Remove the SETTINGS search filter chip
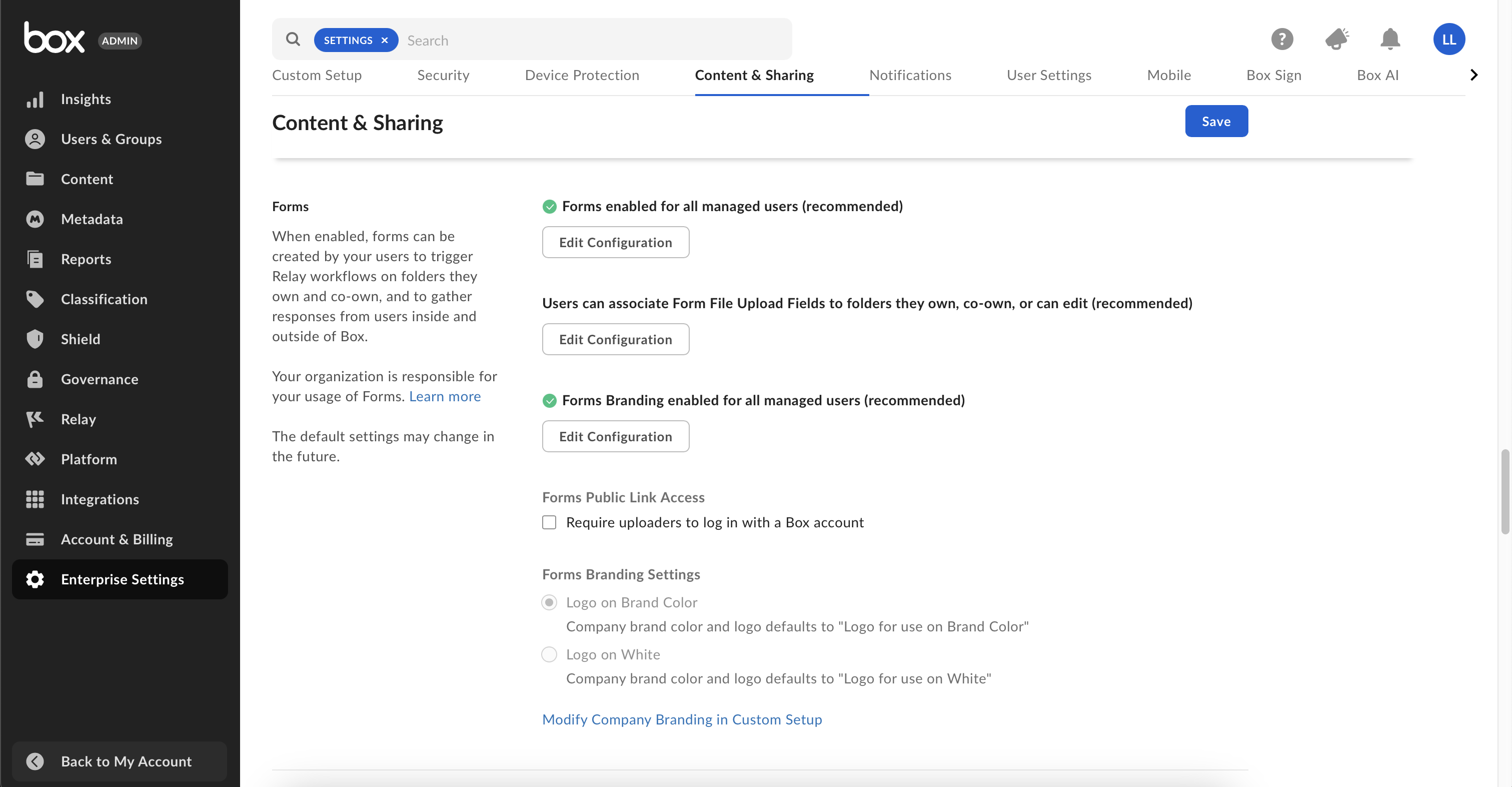 385,41
